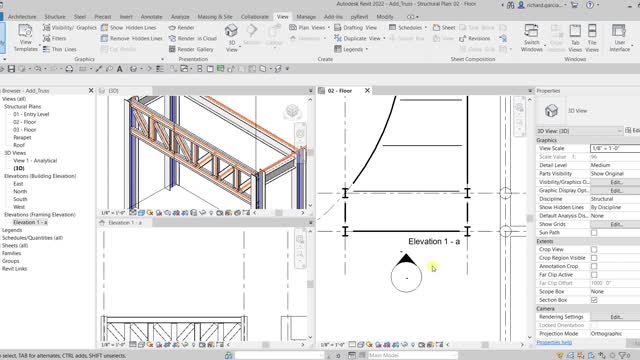Open the shopping cart icon in the title bar

pos(574,5)
